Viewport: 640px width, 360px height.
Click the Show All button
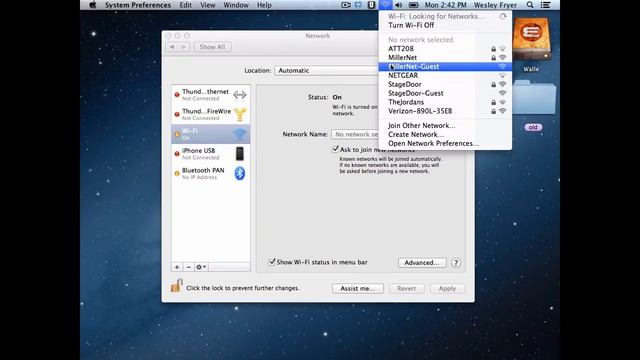click(x=212, y=47)
